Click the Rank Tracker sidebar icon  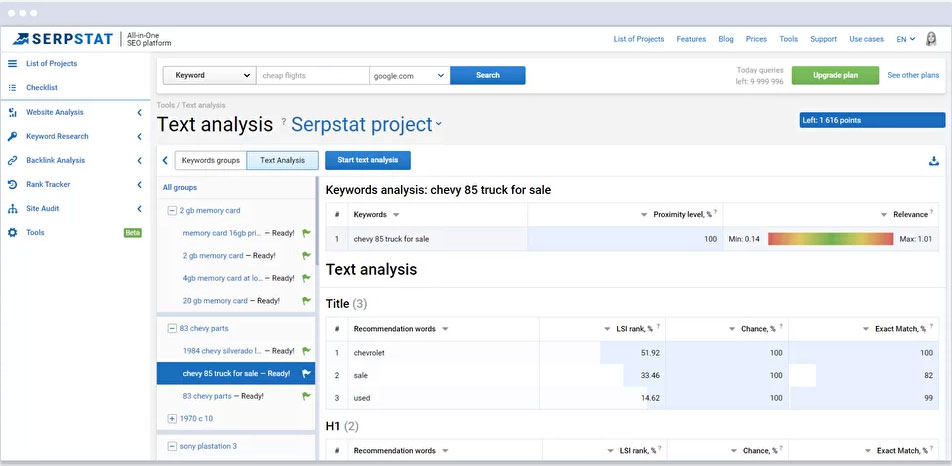13,185
